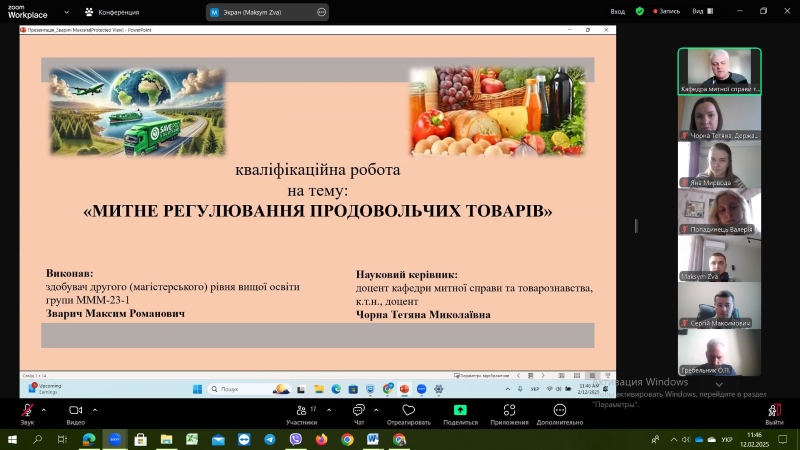Viewport: 800px width, 450px height.
Task: Open Mail app from host taskbar
Action: (218, 439)
